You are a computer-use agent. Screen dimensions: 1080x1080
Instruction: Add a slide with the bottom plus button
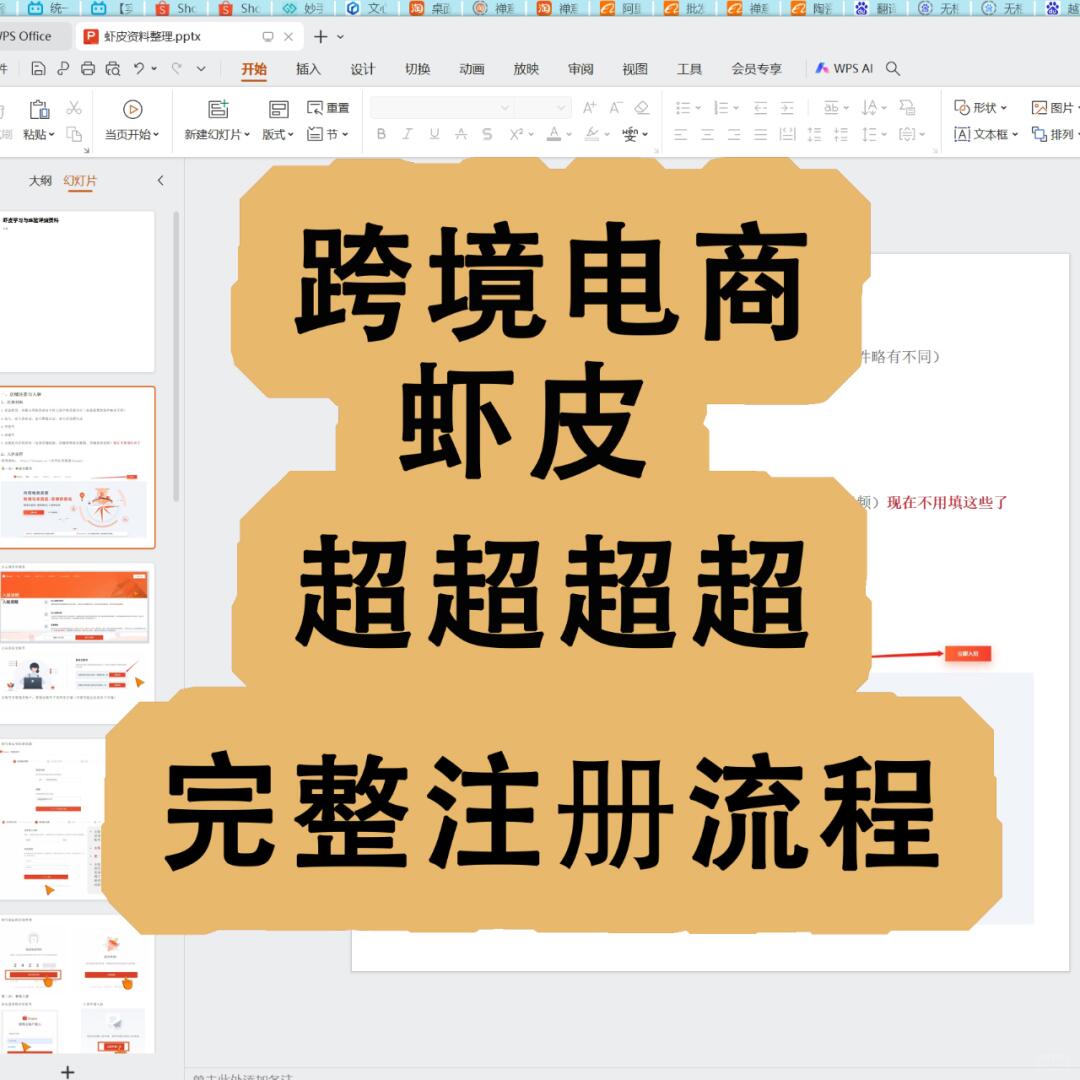coord(68,1072)
